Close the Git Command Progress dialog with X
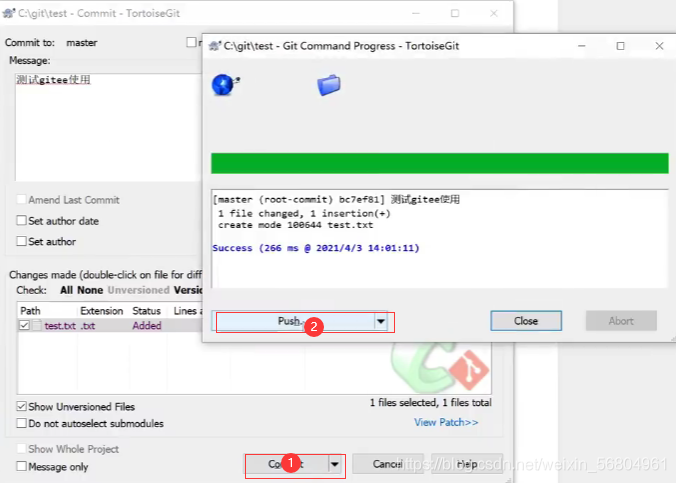Viewport: 676px width, 483px height. tap(659, 46)
